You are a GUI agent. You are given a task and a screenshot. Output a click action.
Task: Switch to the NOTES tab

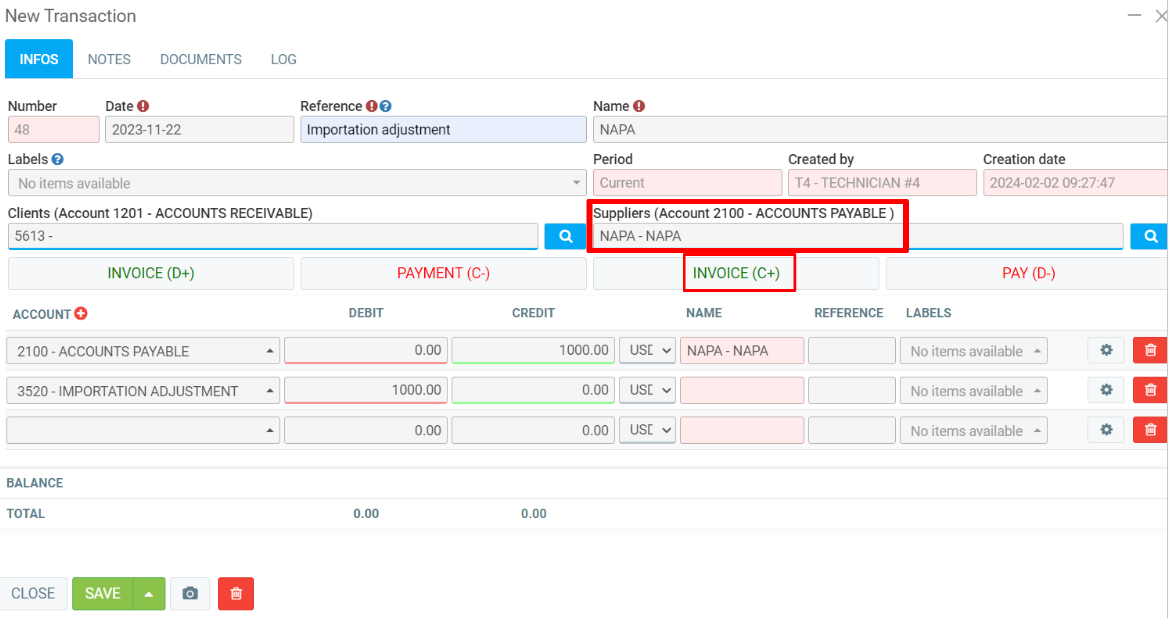coord(109,59)
